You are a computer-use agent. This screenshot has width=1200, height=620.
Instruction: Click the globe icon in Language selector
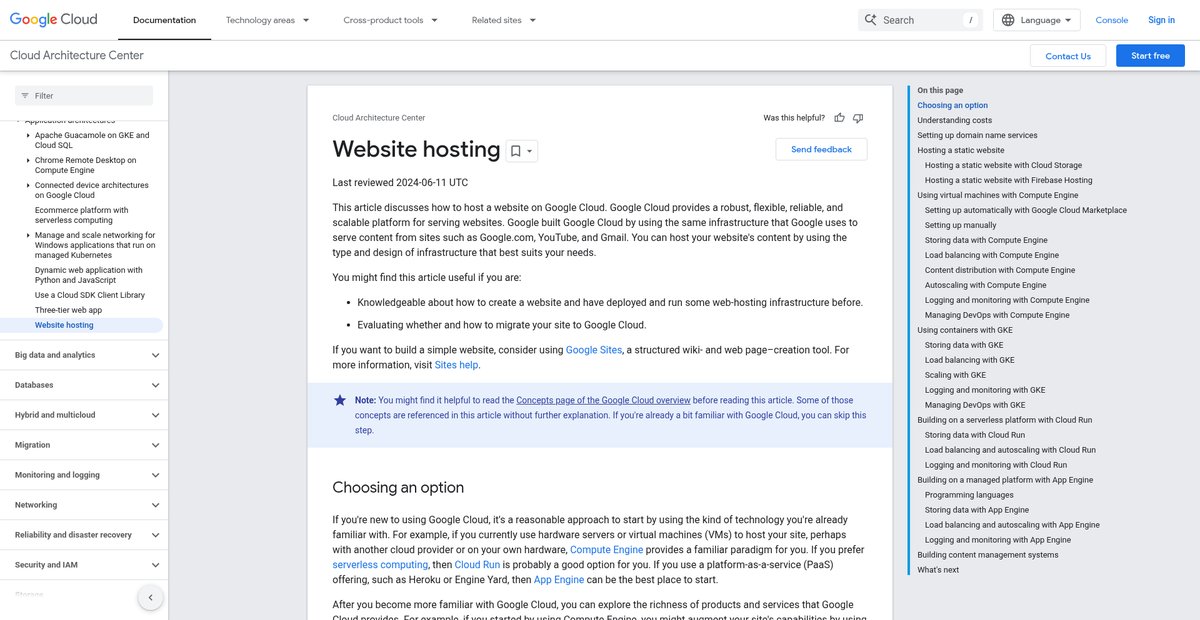pyautogui.click(x=1008, y=20)
